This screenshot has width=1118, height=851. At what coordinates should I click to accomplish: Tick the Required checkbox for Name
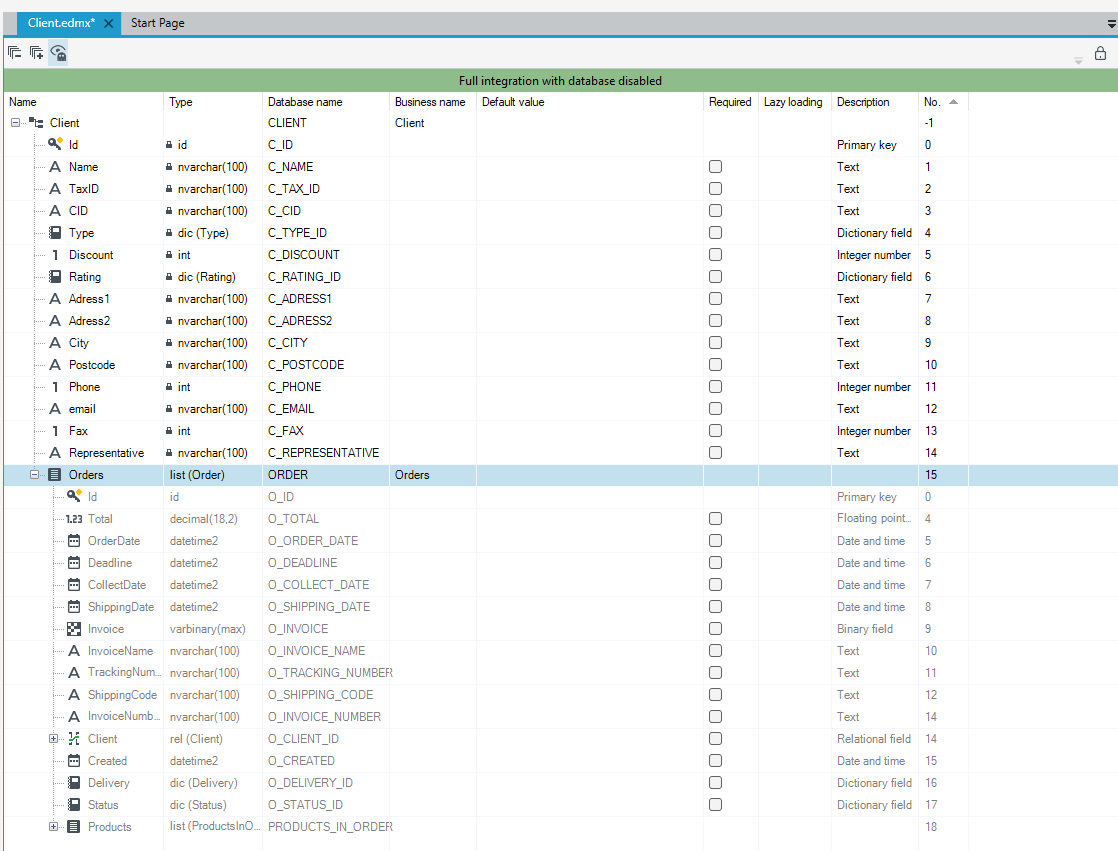(x=715, y=167)
